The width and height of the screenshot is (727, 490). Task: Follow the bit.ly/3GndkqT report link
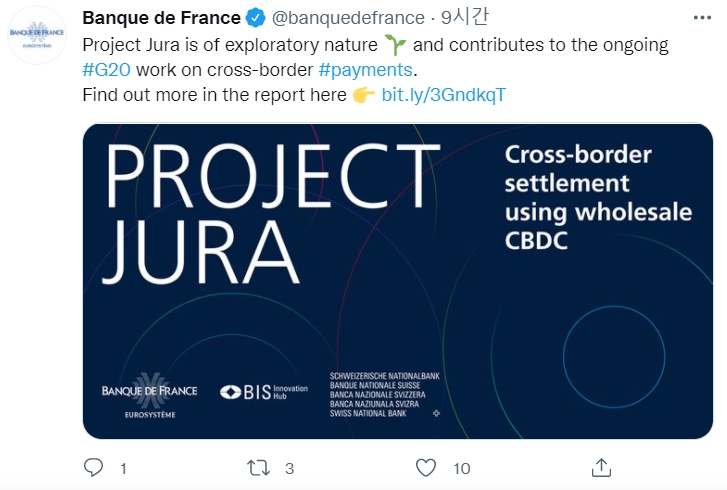click(x=443, y=95)
